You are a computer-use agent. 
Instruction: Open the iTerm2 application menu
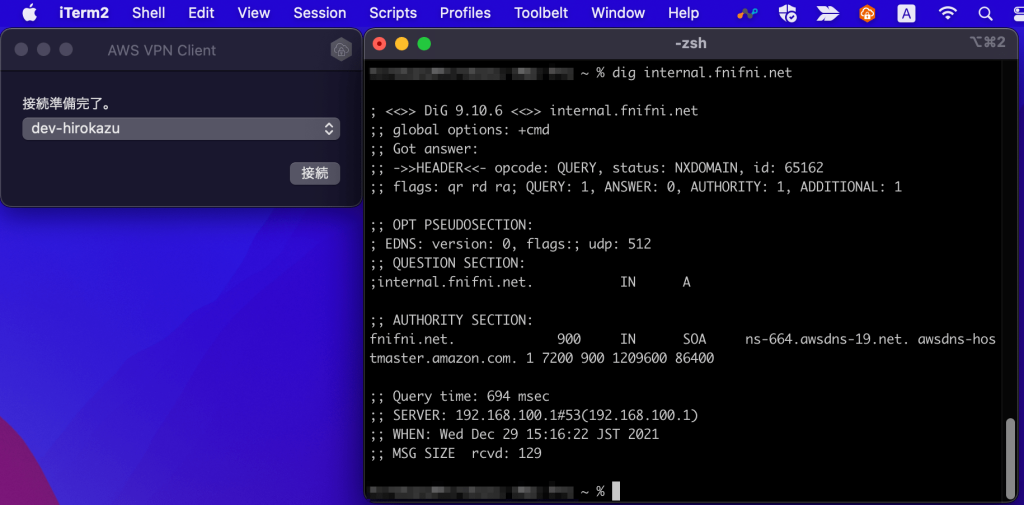click(x=84, y=13)
